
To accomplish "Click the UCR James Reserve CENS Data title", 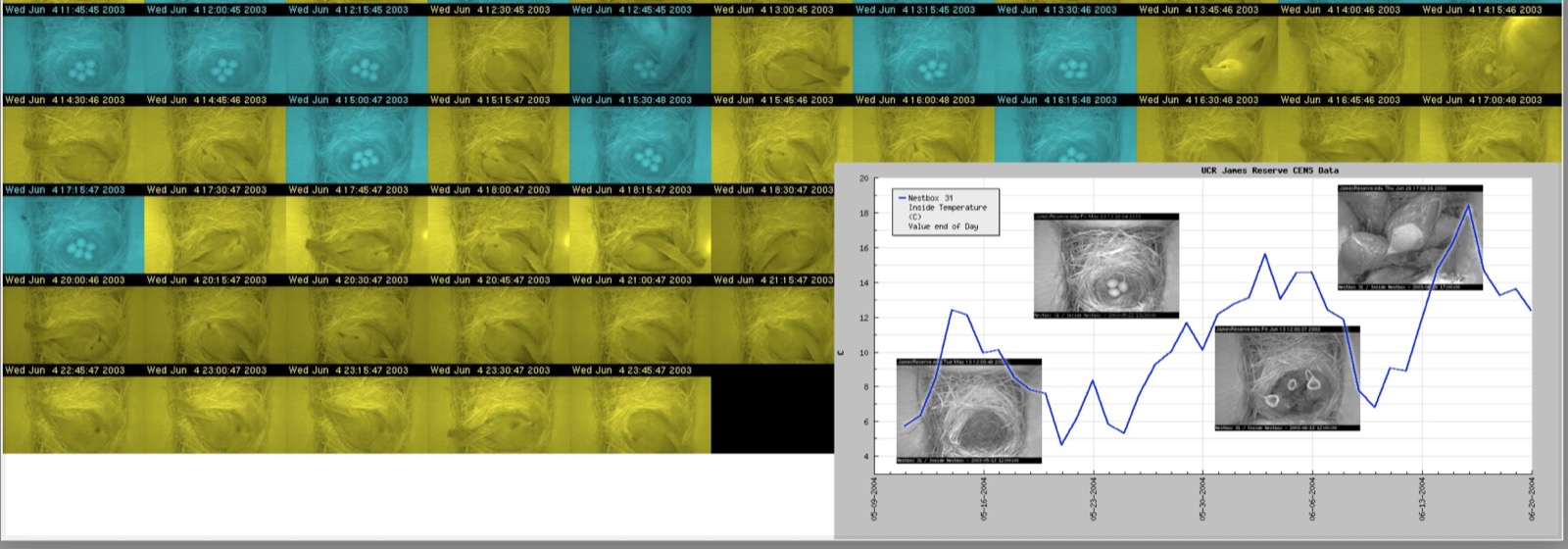I will point(1269,171).
